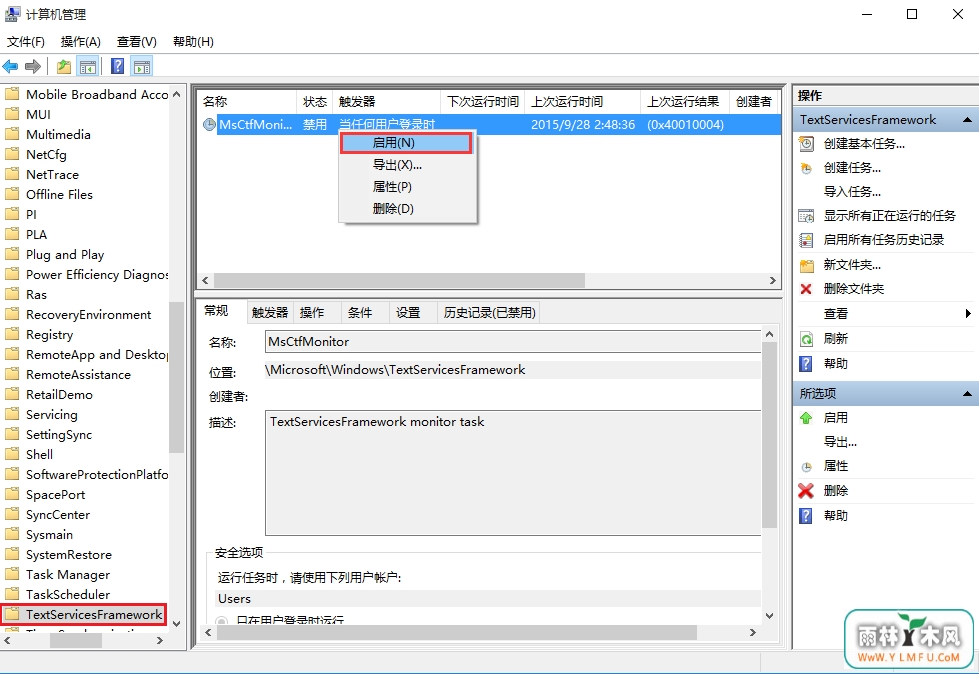Click task list horizontal scroll-right arrow

click(773, 281)
